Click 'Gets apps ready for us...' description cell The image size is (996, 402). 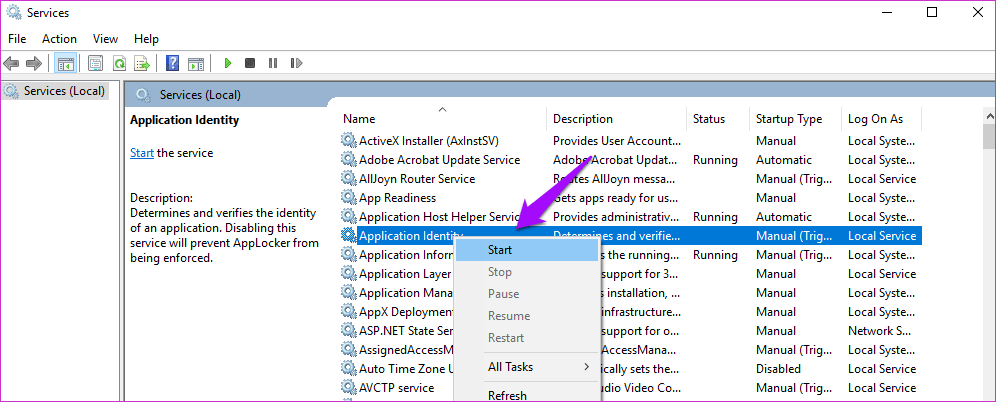pos(616,198)
